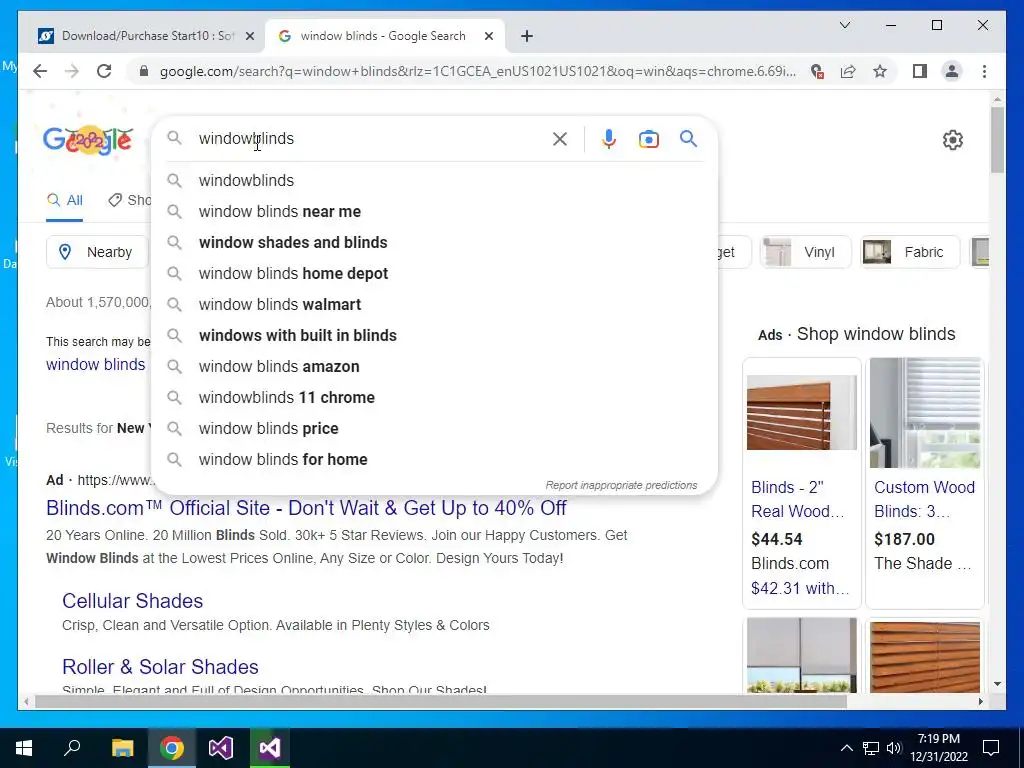Image resolution: width=1024 pixels, height=768 pixels.
Task: Click the Google holiday logo
Action: [88, 140]
